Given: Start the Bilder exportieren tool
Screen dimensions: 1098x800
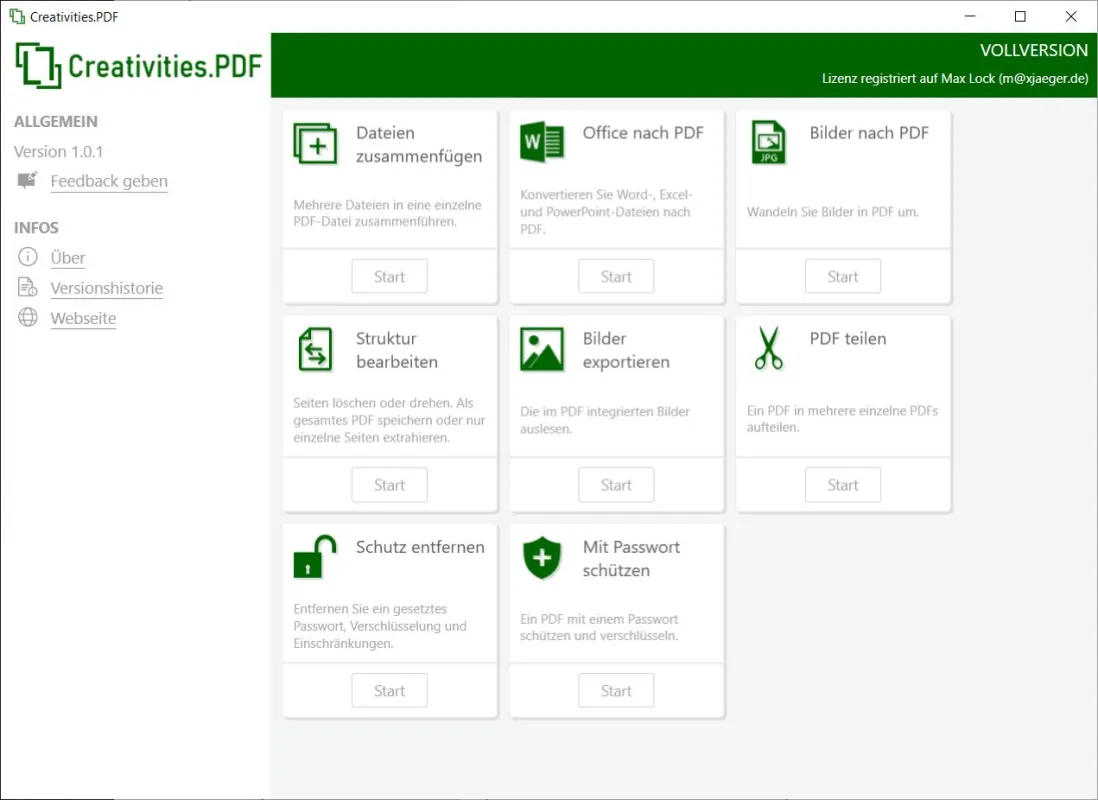Looking at the screenshot, I should (x=616, y=485).
